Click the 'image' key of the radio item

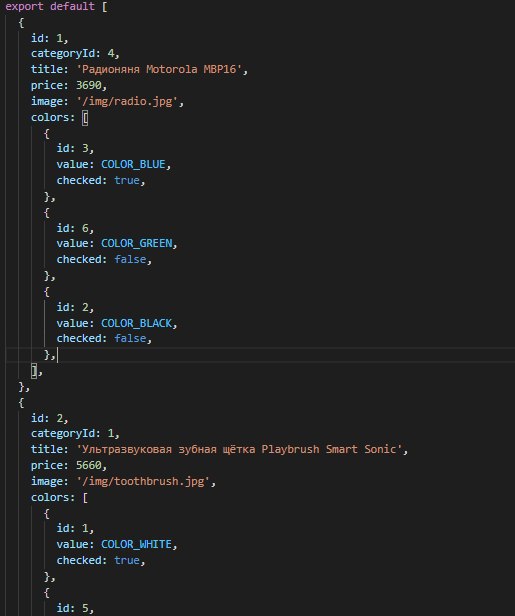[x=47, y=101]
